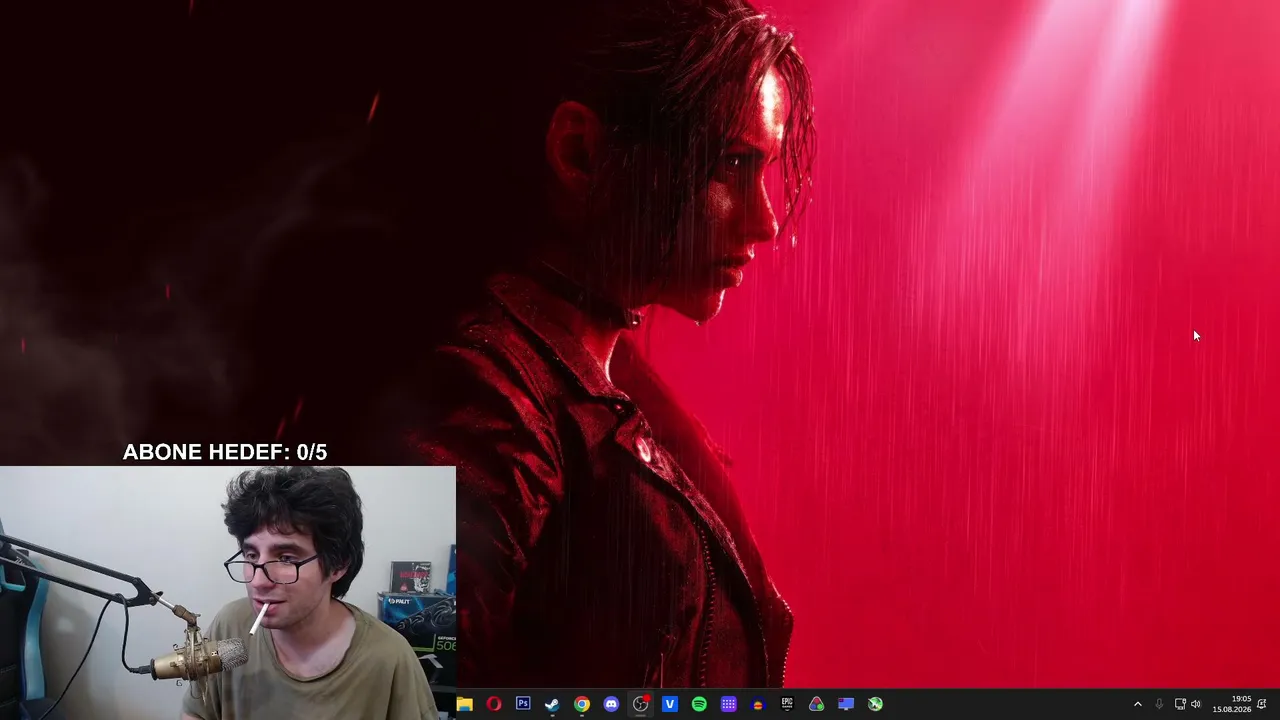The height and width of the screenshot is (720, 1280).
Task: Open the notification center bell icon
Action: tap(1262, 704)
